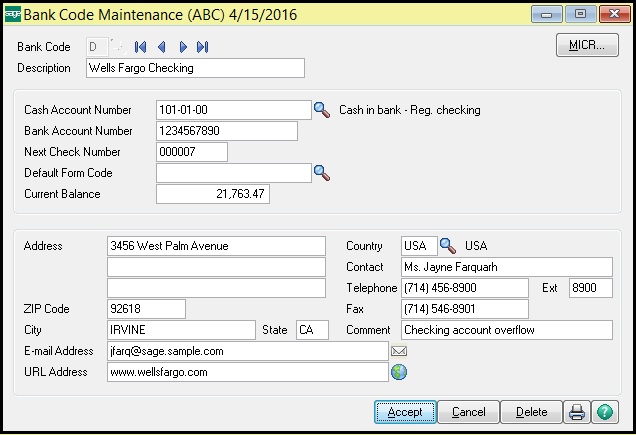636x435 pixels.
Task: Click the second Address line field
Action: pyautogui.click(x=216, y=267)
